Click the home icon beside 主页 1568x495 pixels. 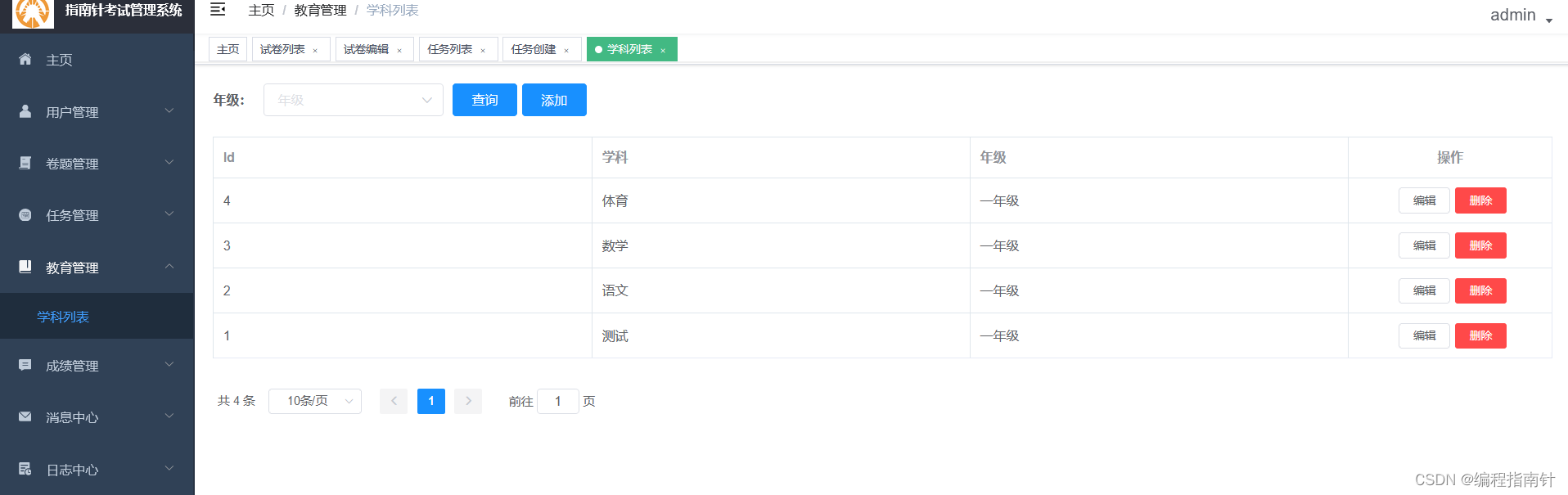click(25, 59)
